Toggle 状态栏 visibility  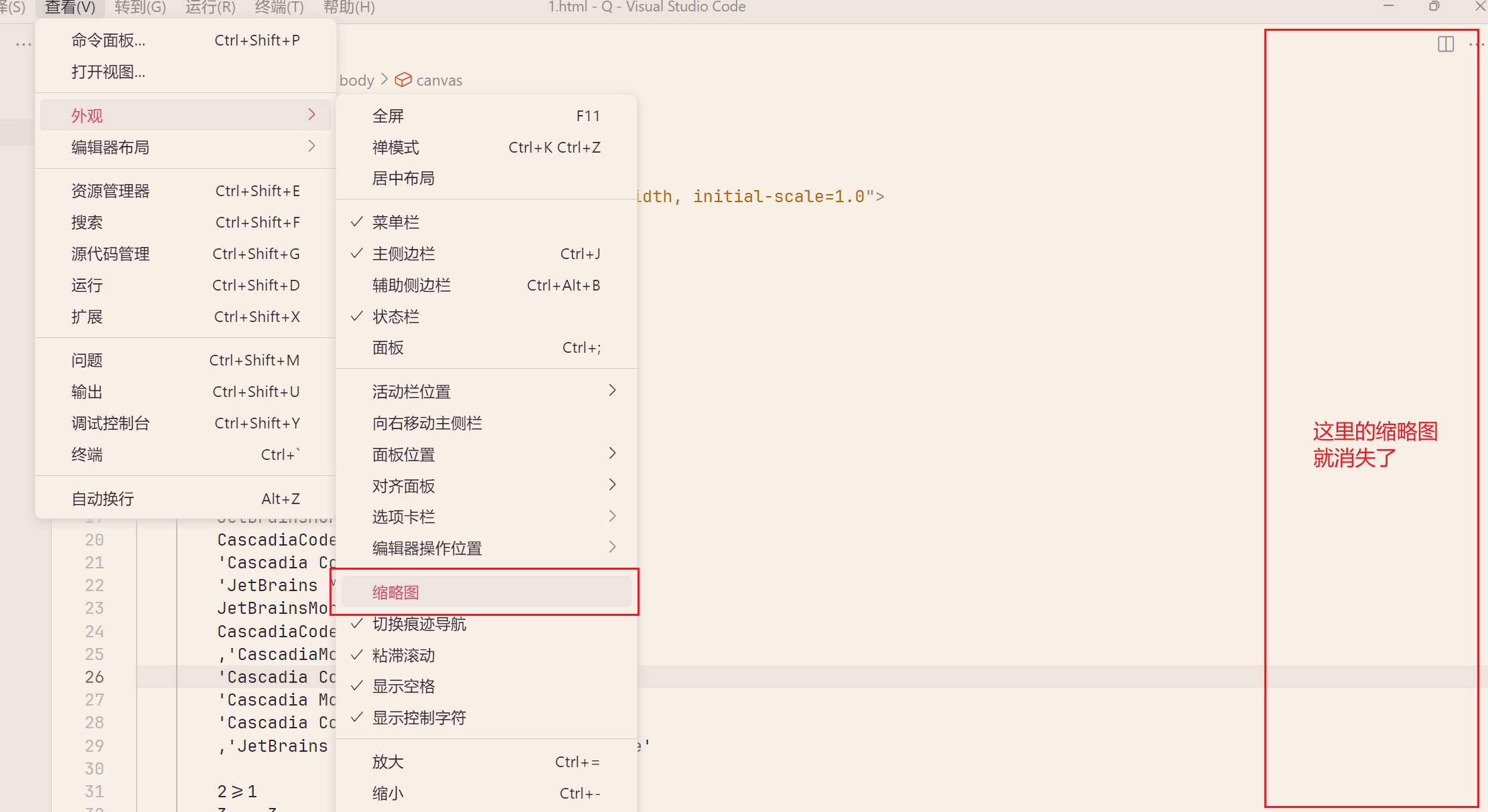click(395, 317)
